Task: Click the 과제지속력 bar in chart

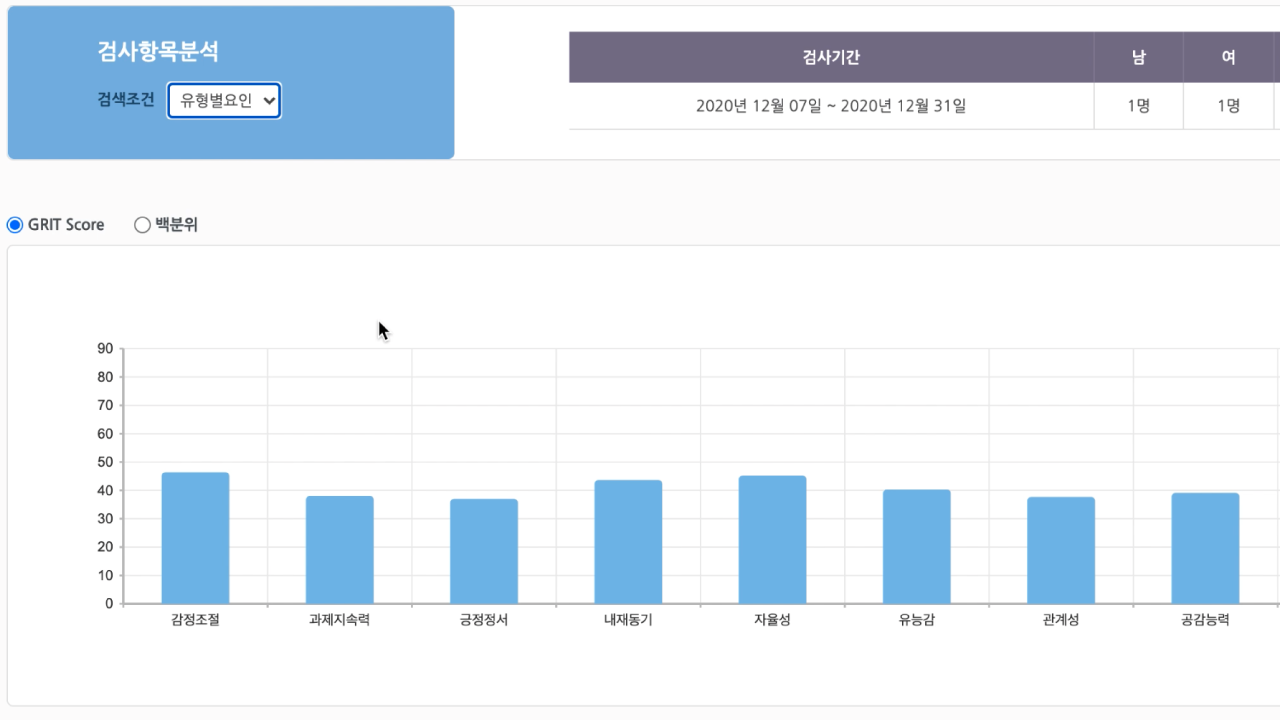Action: (x=340, y=550)
